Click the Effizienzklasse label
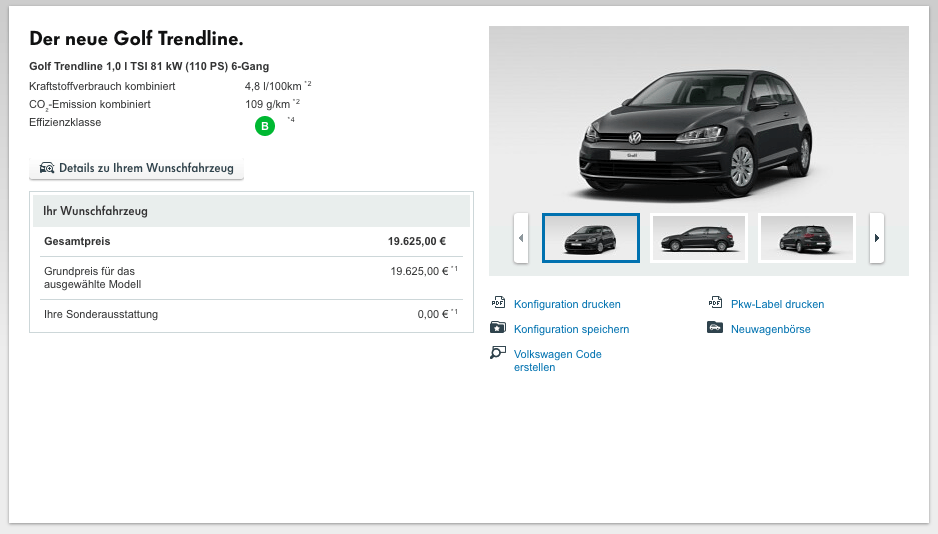 (x=65, y=123)
